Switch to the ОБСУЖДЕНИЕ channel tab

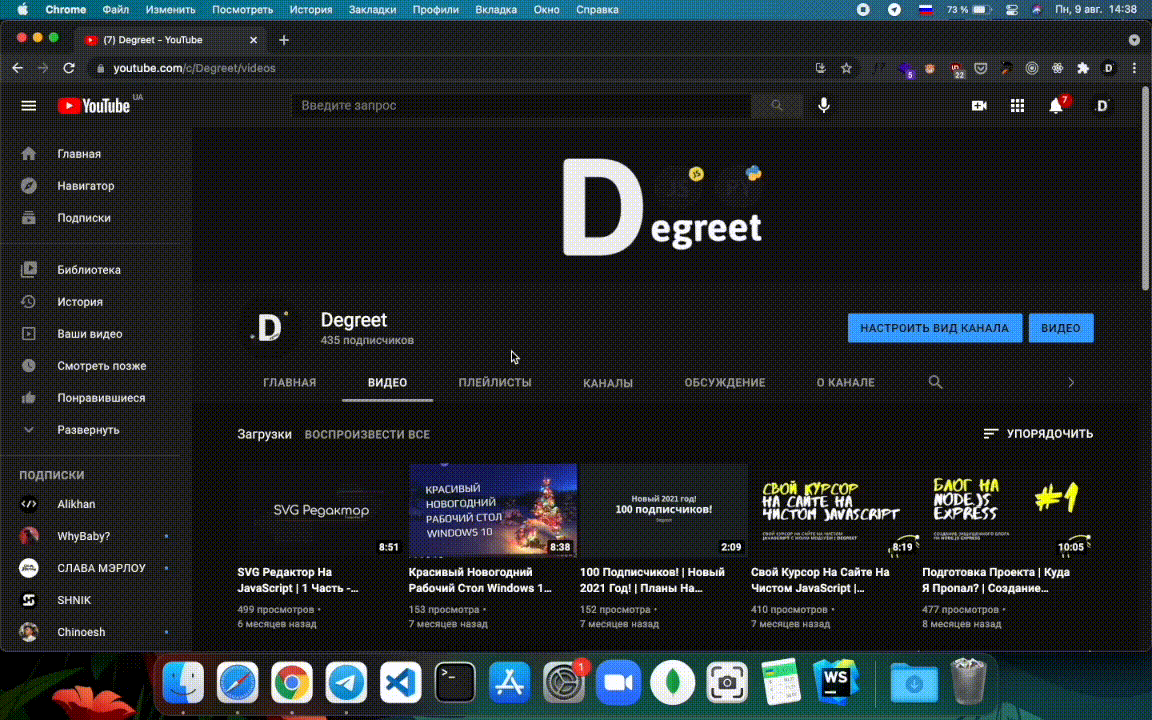pyautogui.click(x=724, y=383)
